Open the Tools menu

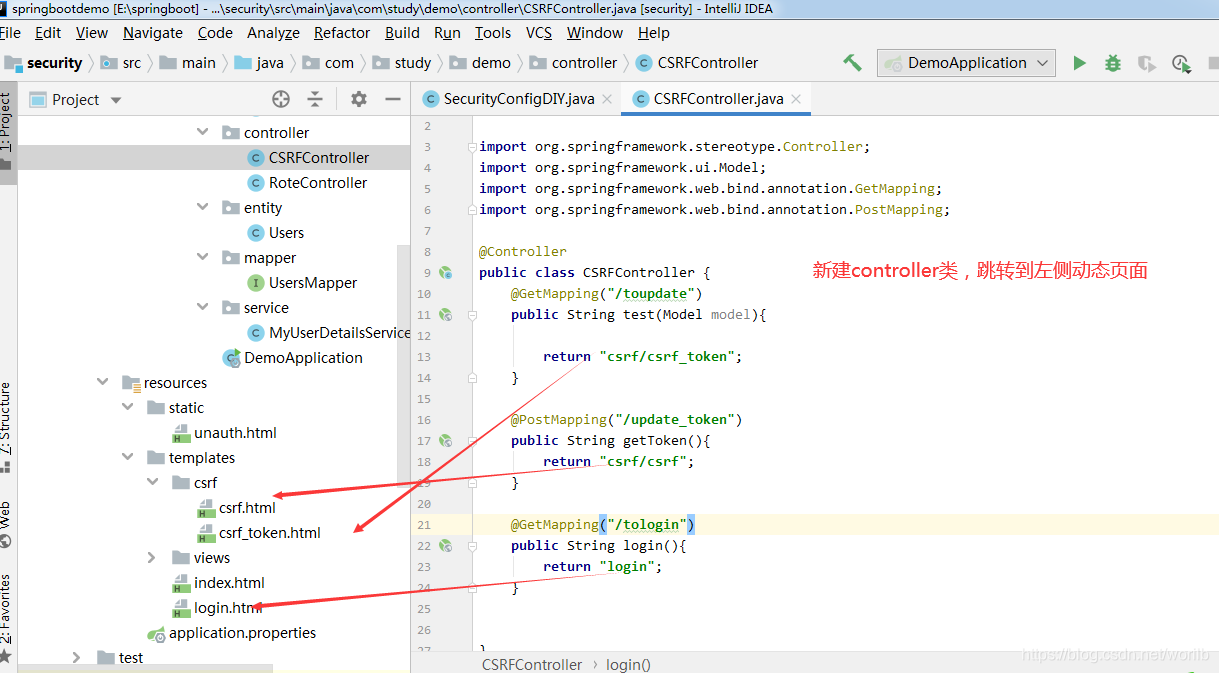tap(493, 32)
